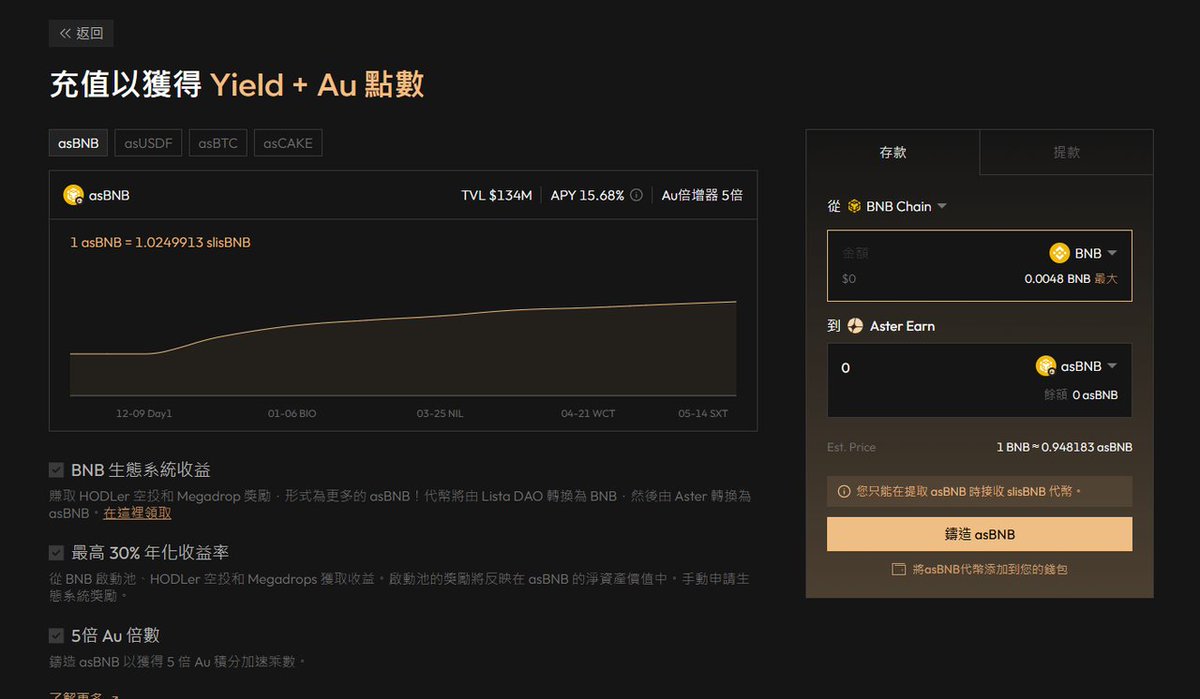Toggle the BNB 生態系統收益 checkbox

pos(57,470)
